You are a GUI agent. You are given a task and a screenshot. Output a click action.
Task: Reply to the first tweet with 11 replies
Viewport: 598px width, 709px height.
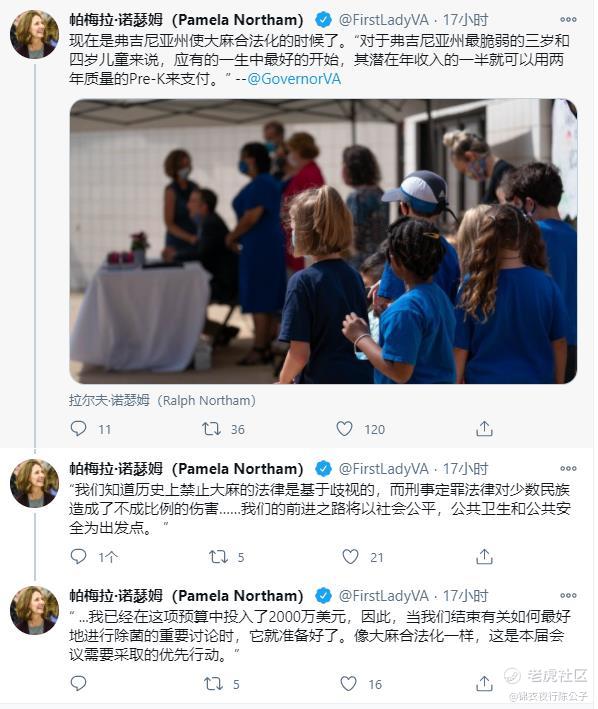(x=78, y=428)
